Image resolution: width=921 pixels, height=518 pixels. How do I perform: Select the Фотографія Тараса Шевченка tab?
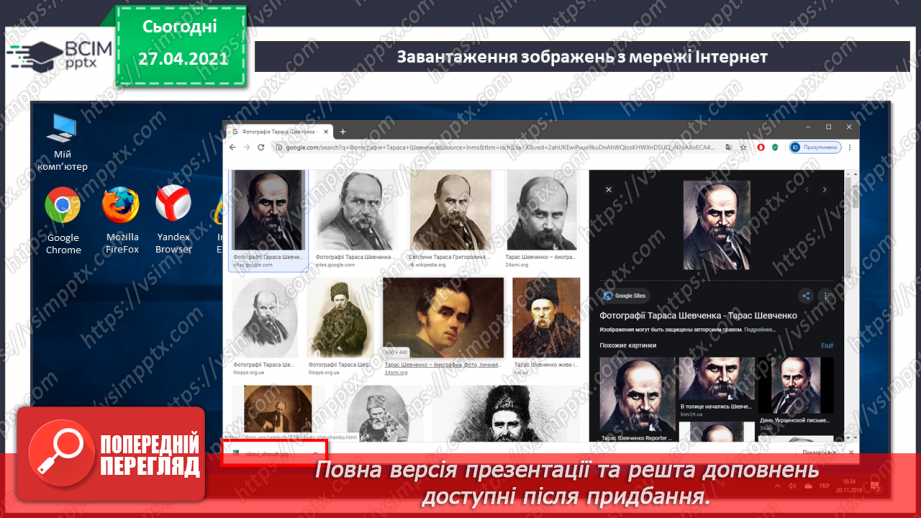[x=278, y=132]
